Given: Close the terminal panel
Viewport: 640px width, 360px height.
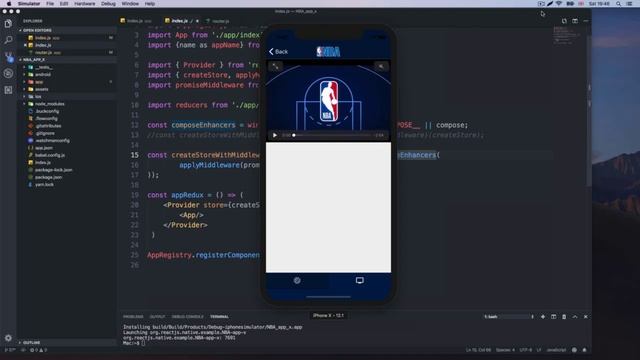Looking at the screenshot, I should pyautogui.click(x=586, y=317).
